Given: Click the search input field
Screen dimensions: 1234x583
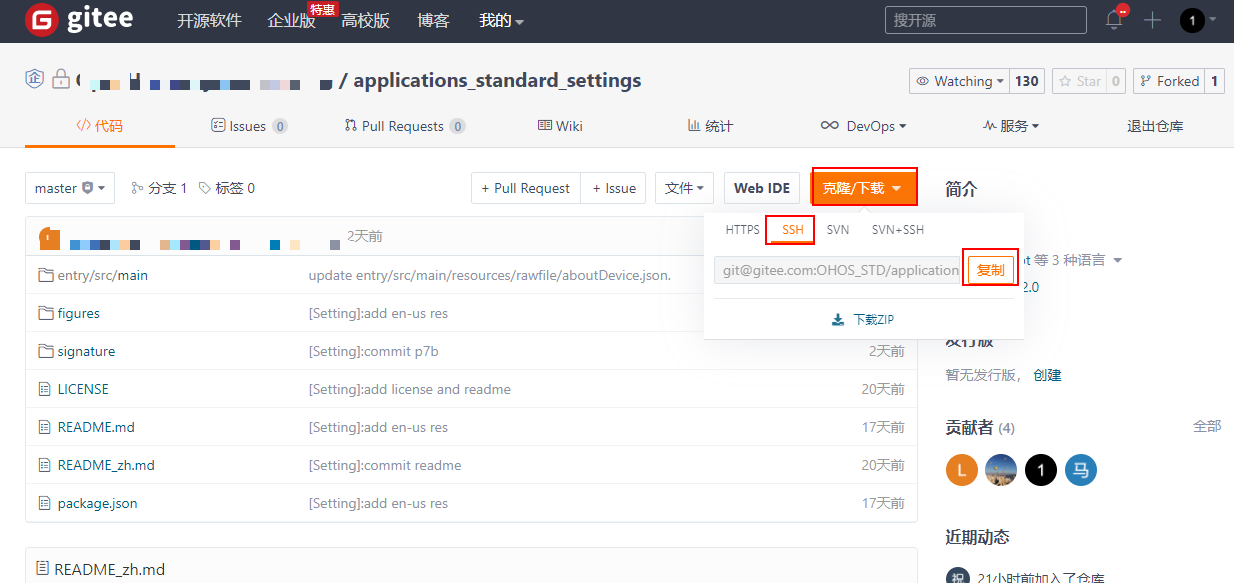Looking at the screenshot, I should coord(985,20).
